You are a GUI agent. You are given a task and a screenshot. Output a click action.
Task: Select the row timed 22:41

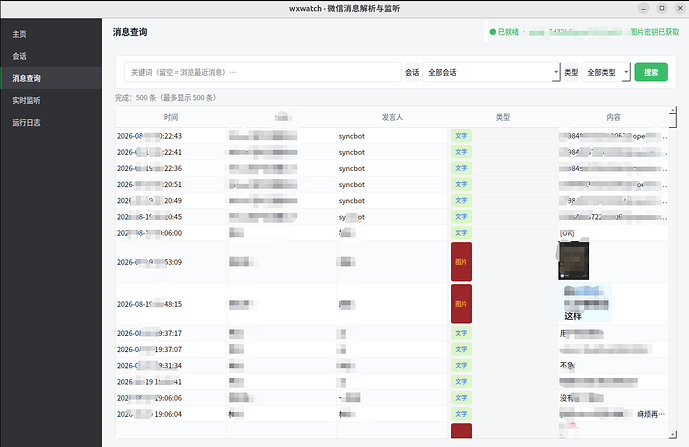pyautogui.click(x=392, y=152)
